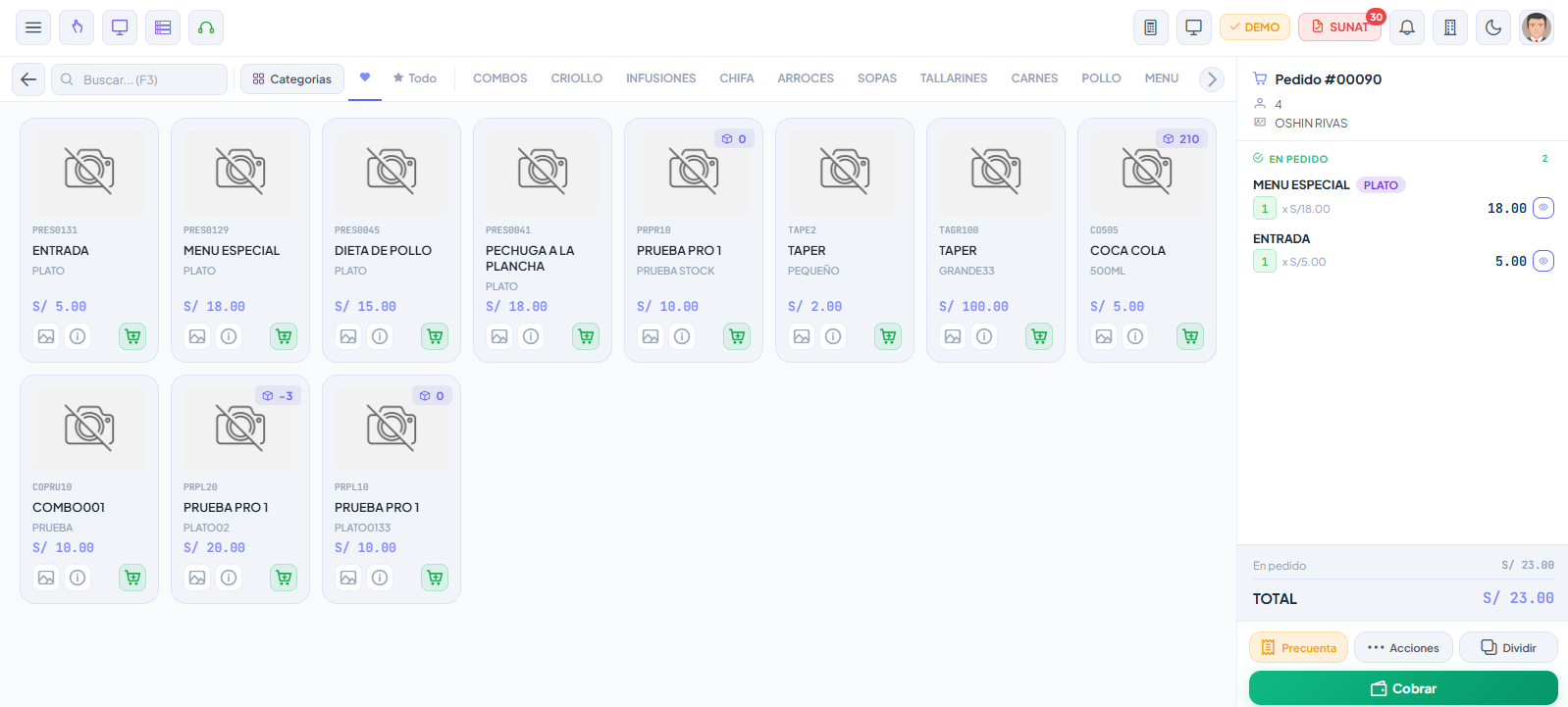This screenshot has height=707, width=1568.
Task: Click the touch hand pointer icon
Action: [77, 27]
